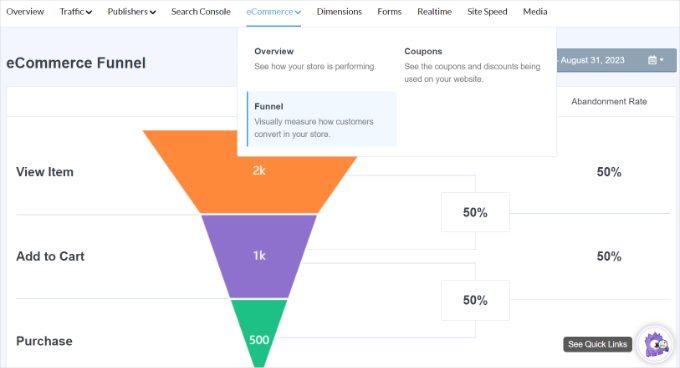The image size is (680, 368).
Task: Switch to the Dimensions tab
Action: 339,12
